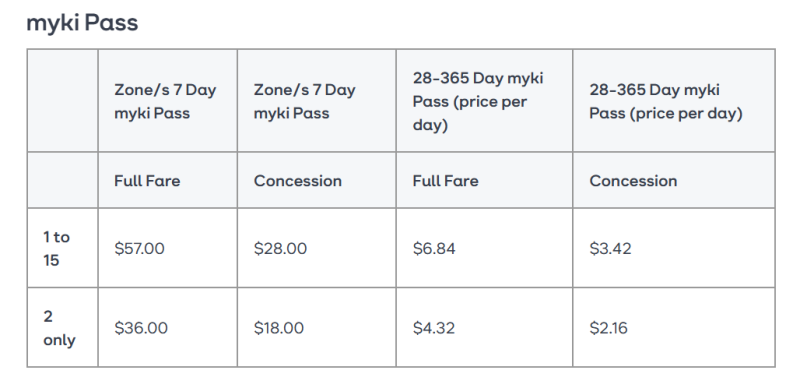
Task: Click the $6.84 per day price
Action: point(434,248)
